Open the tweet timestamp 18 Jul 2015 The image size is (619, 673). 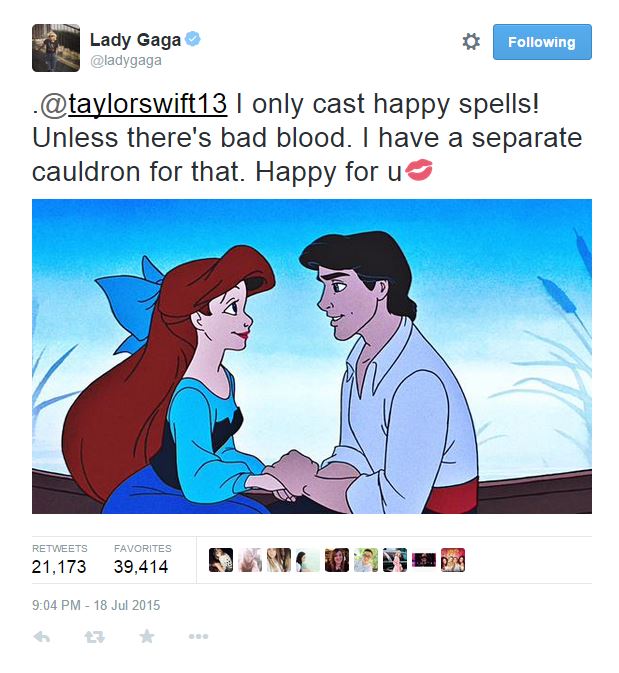coord(96,605)
